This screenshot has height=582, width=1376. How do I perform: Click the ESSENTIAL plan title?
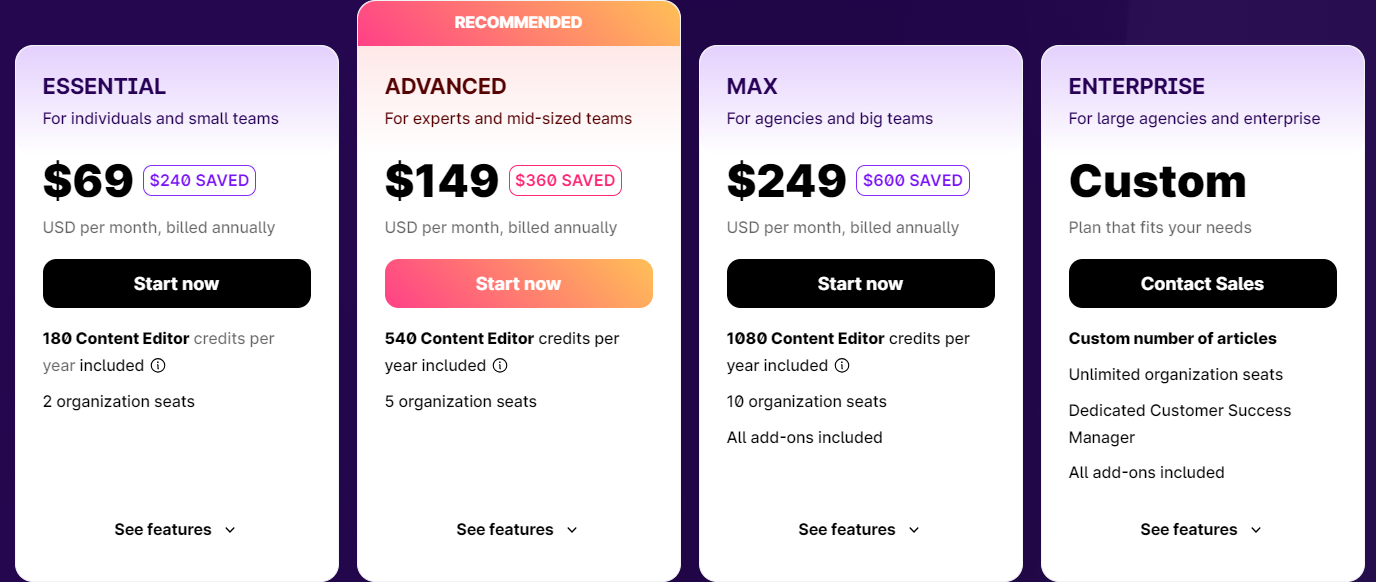pos(104,87)
